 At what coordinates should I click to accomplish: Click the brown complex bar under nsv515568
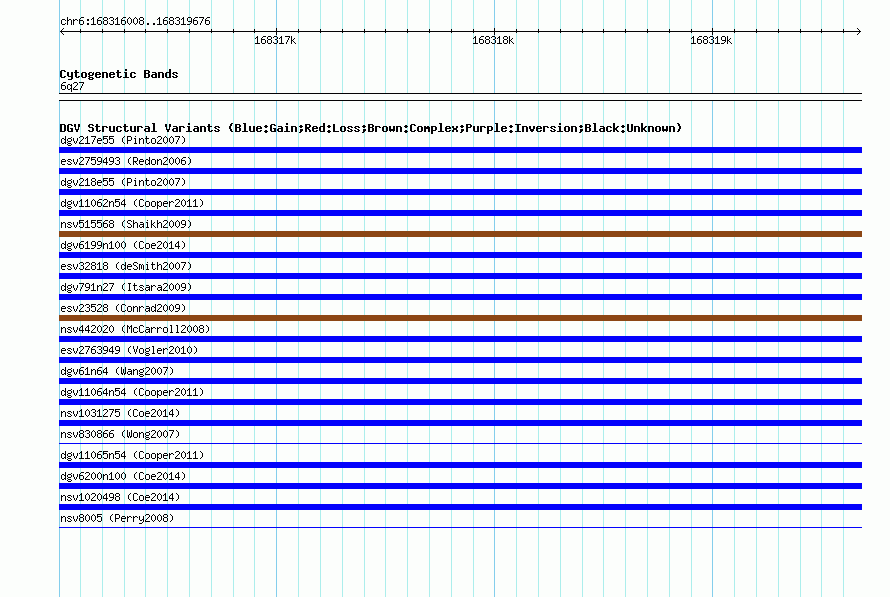(x=460, y=234)
